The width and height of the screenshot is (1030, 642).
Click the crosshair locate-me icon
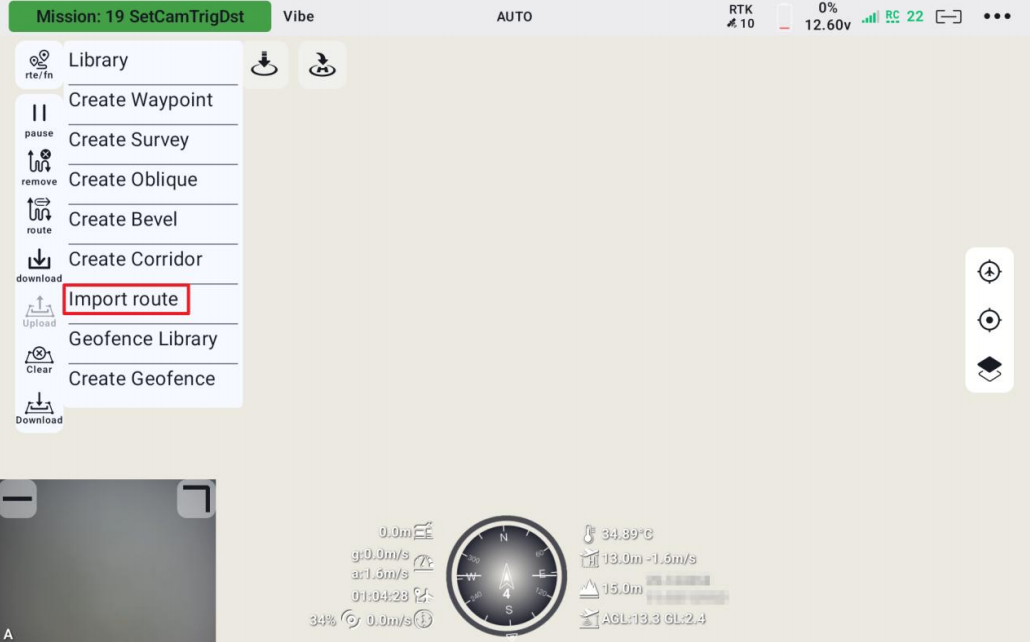[989, 320]
